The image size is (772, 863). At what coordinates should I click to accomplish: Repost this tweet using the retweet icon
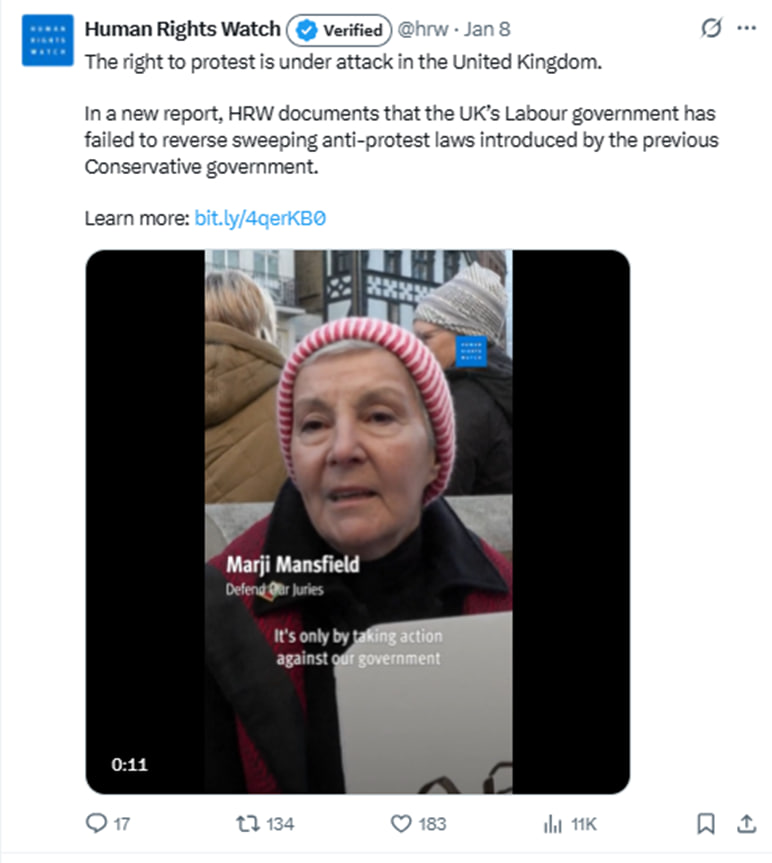(x=247, y=824)
